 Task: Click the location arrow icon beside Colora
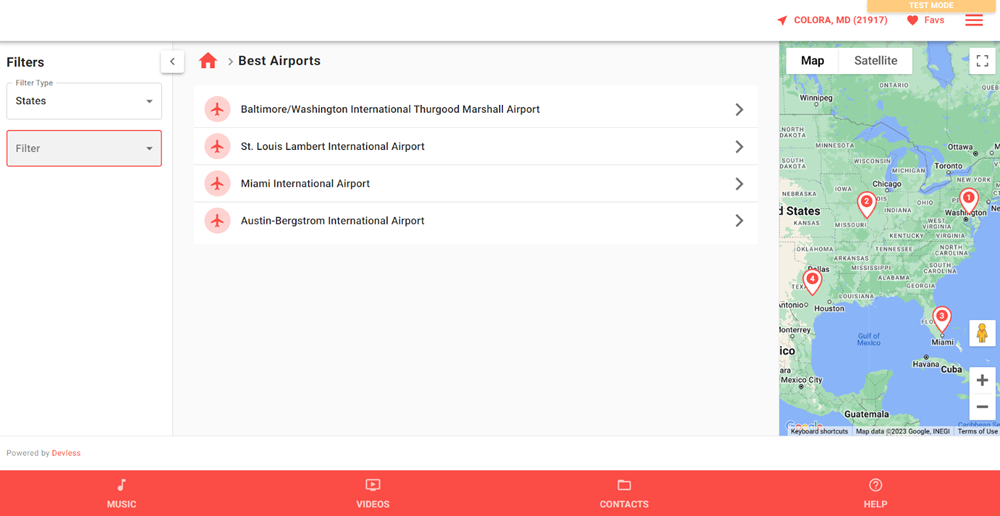[x=782, y=20]
